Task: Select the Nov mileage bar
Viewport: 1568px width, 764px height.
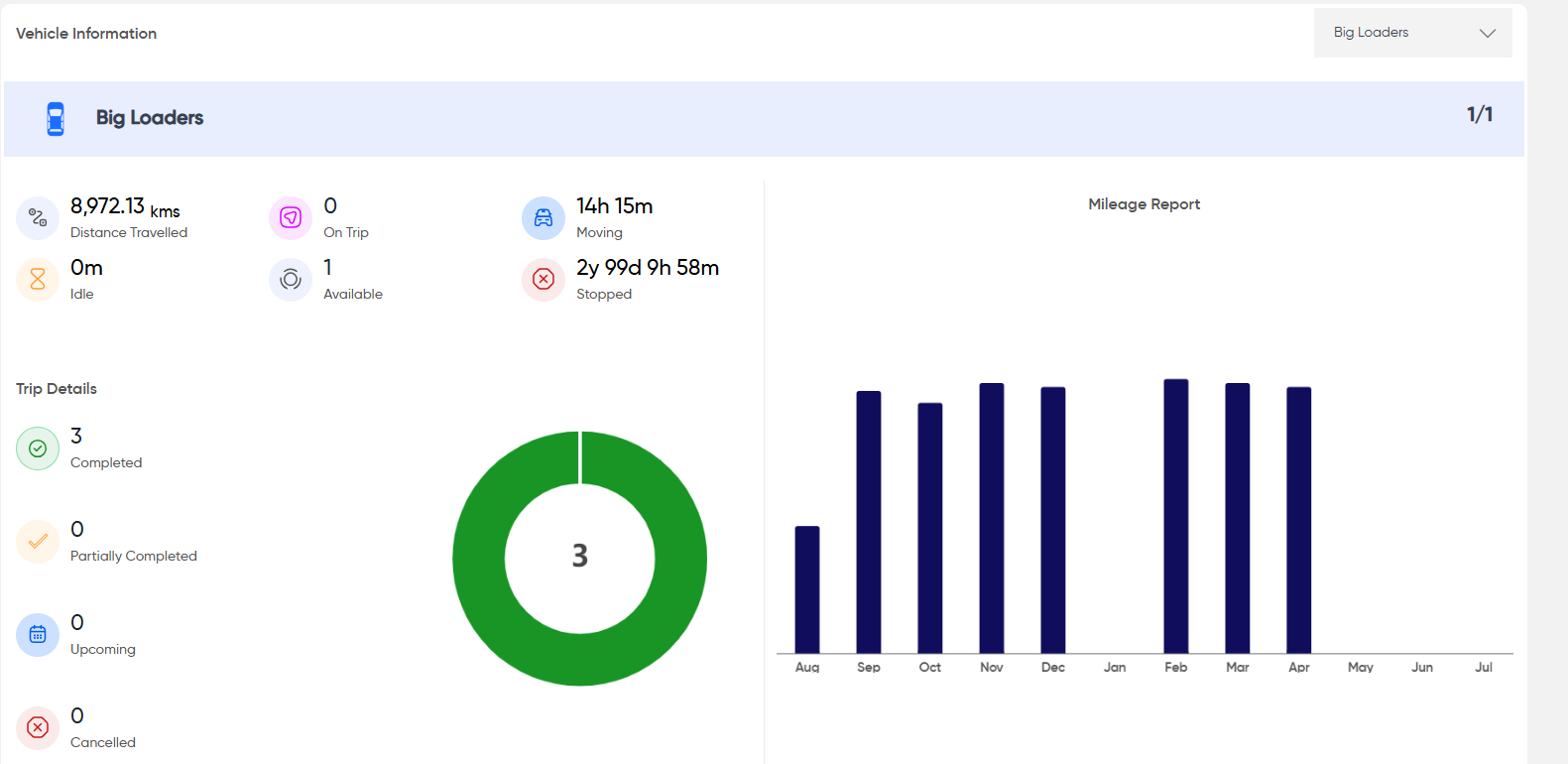Action: coord(992,518)
